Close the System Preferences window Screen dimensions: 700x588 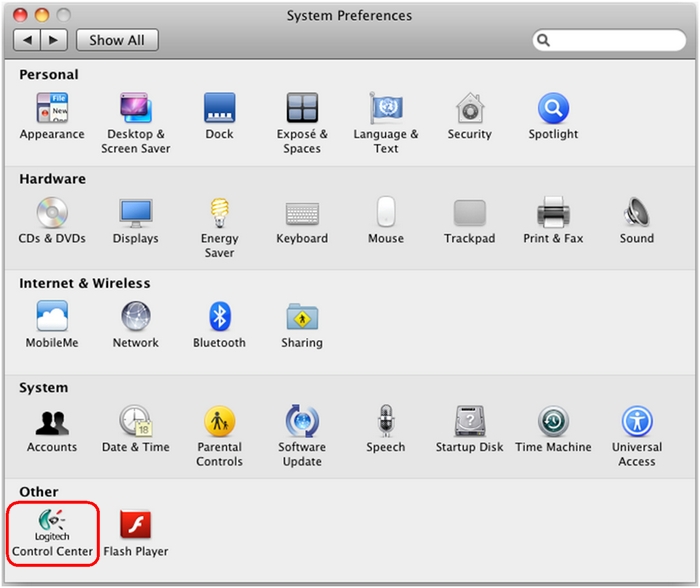click(20, 15)
